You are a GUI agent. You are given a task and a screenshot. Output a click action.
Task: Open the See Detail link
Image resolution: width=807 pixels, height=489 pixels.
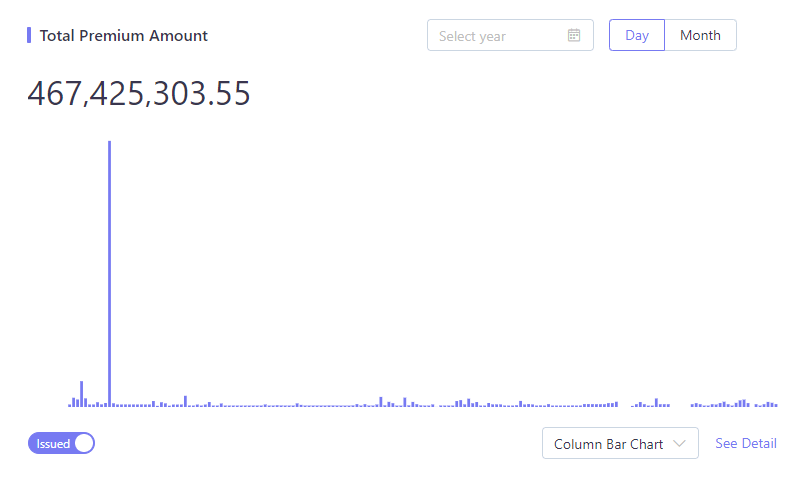pos(746,443)
